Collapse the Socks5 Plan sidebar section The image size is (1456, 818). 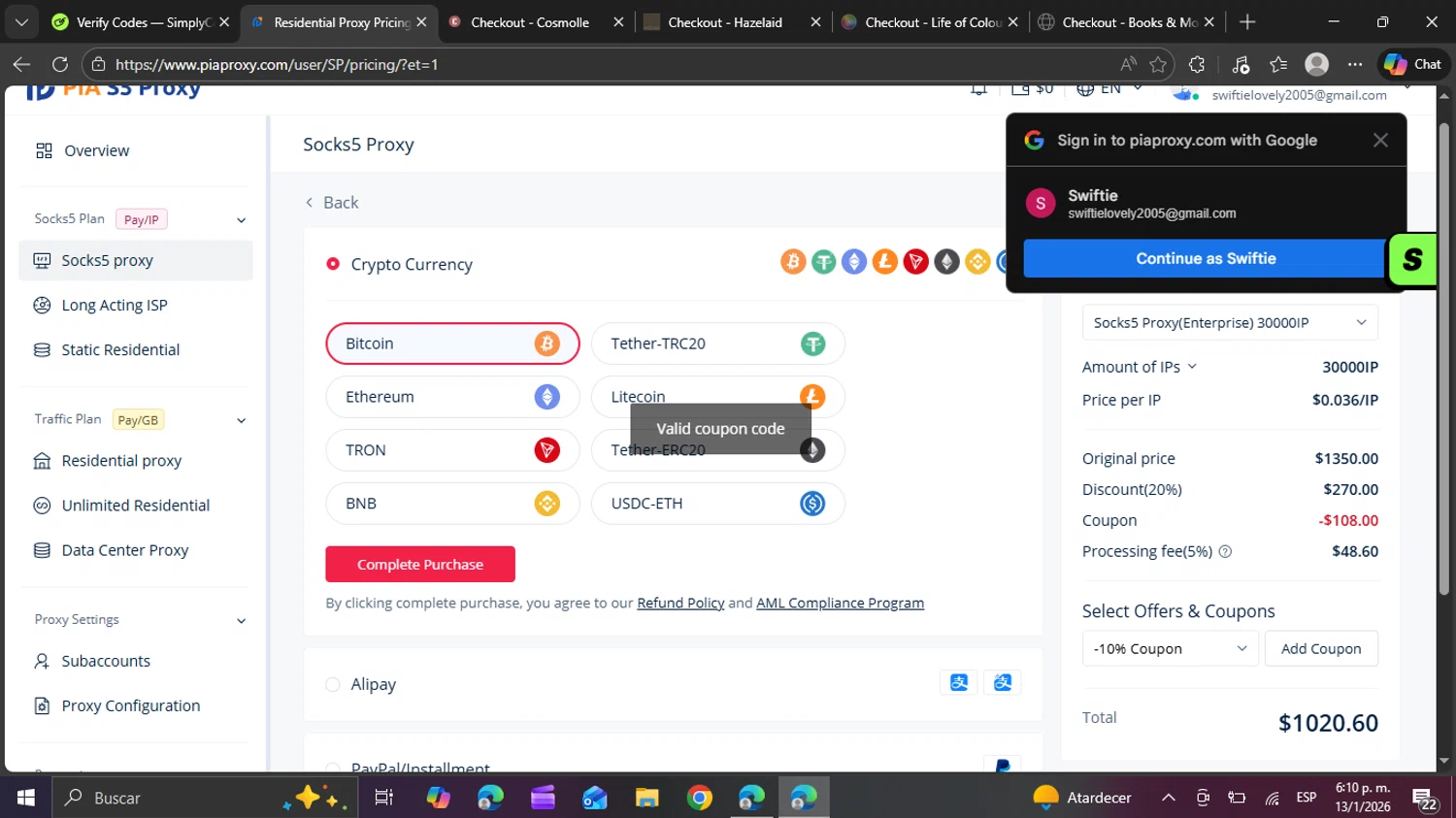[x=241, y=220]
